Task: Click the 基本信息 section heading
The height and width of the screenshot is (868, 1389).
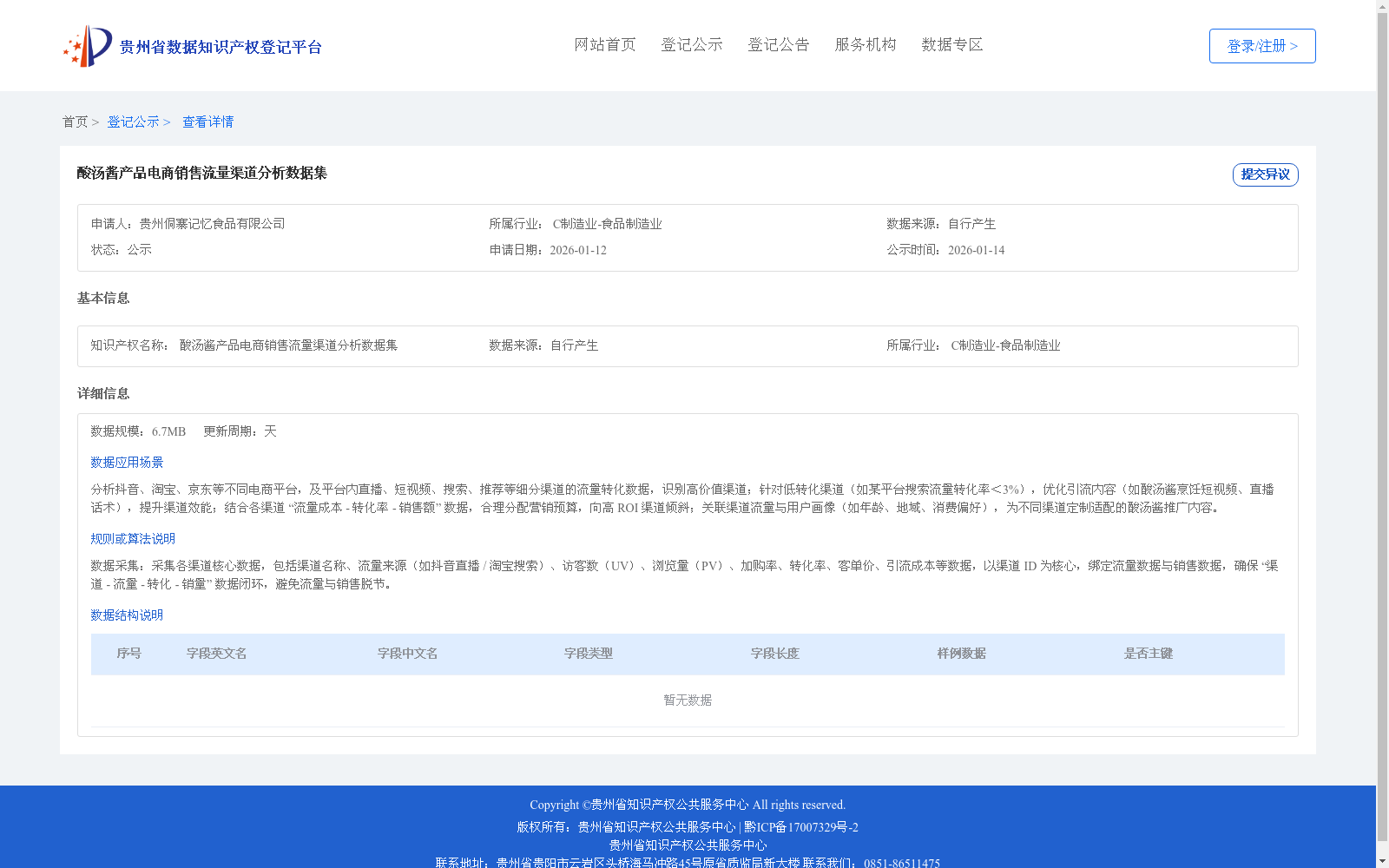Action: click(103, 298)
